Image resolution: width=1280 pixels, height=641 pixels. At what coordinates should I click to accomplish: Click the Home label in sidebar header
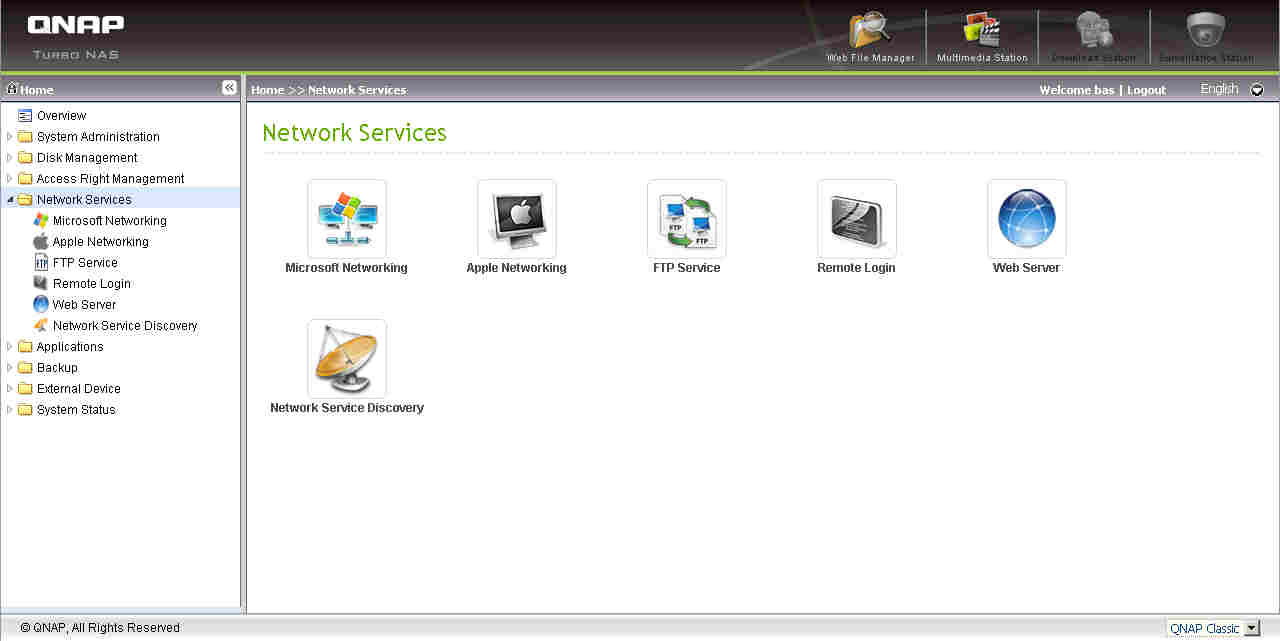37,90
